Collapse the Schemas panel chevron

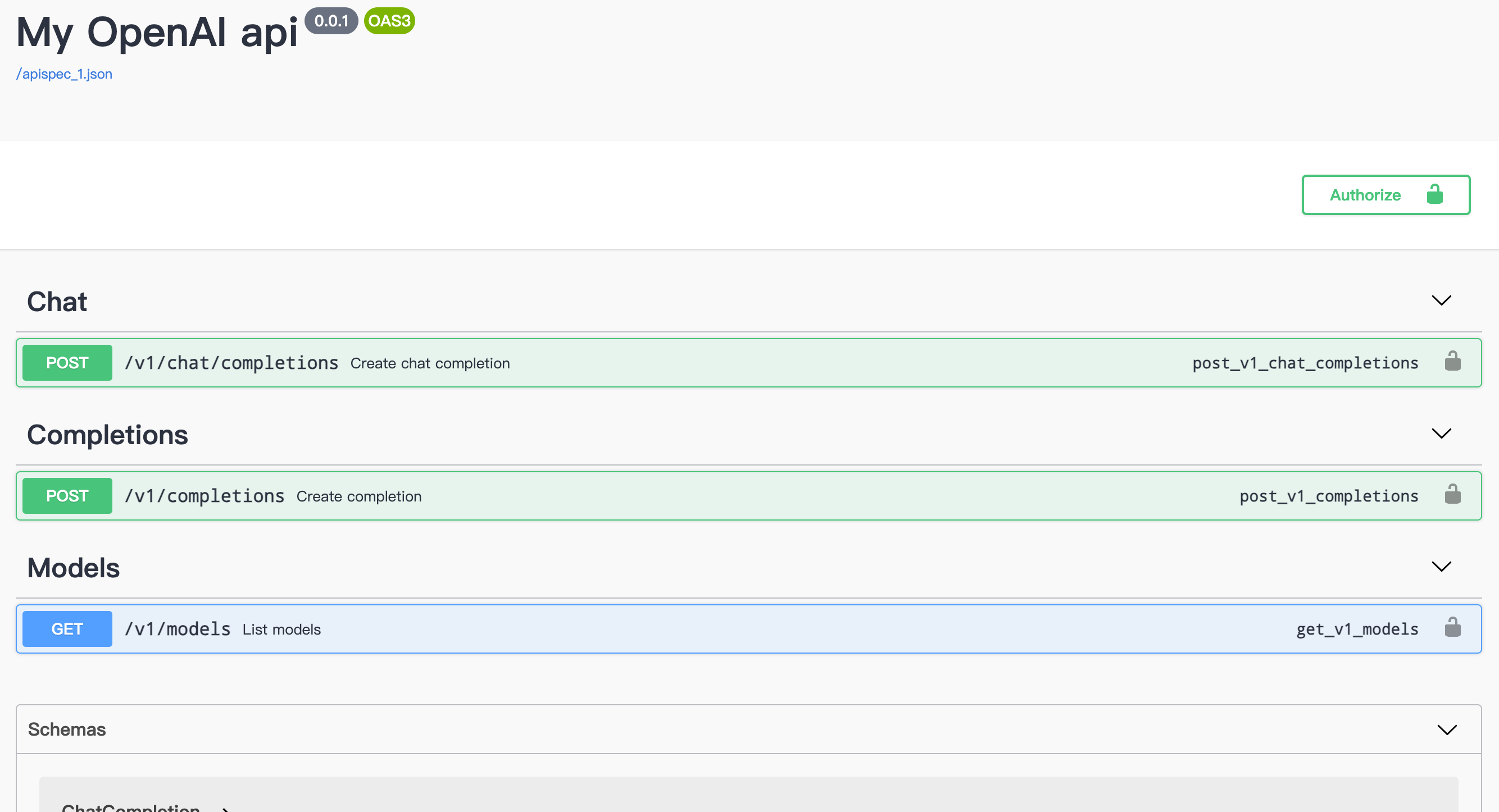(x=1447, y=729)
